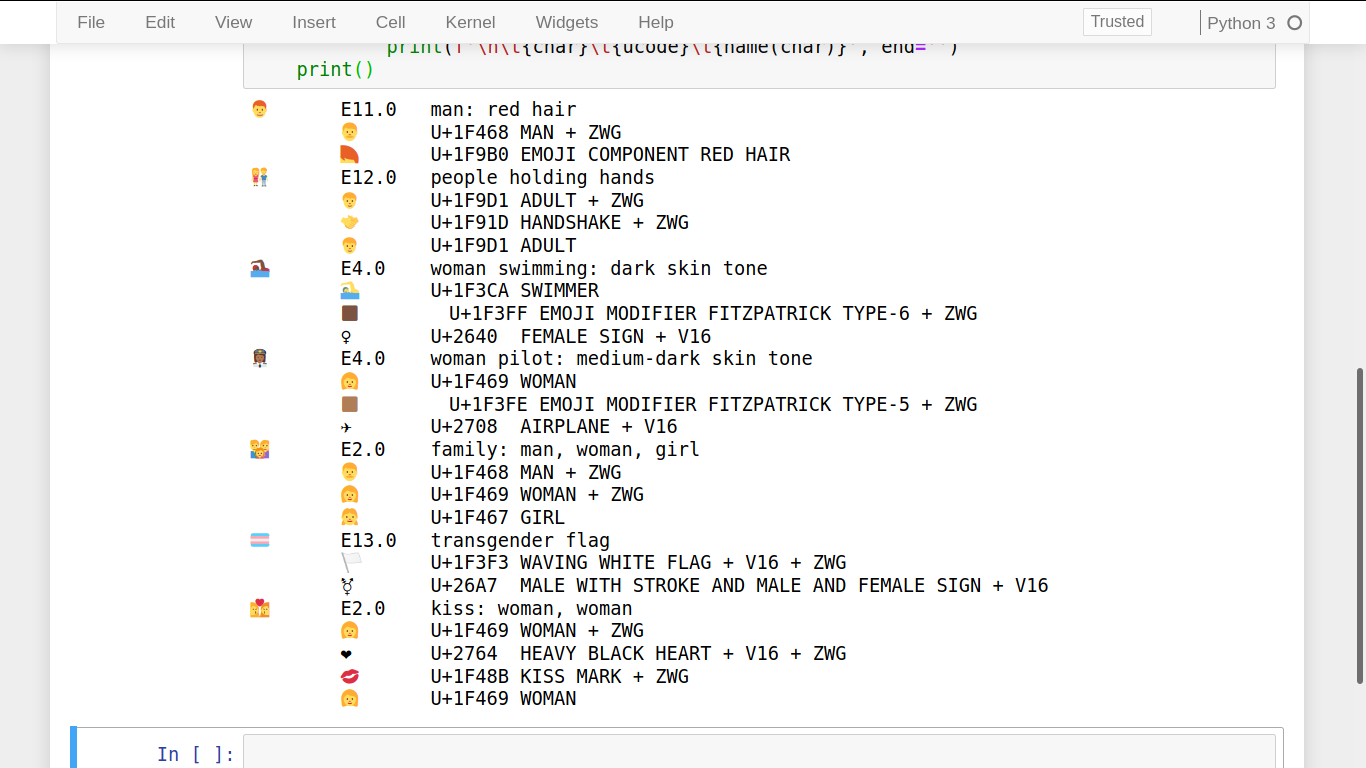The image size is (1366, 768).
Task: Open the Edit menu
Action: [x=160, y=22]
